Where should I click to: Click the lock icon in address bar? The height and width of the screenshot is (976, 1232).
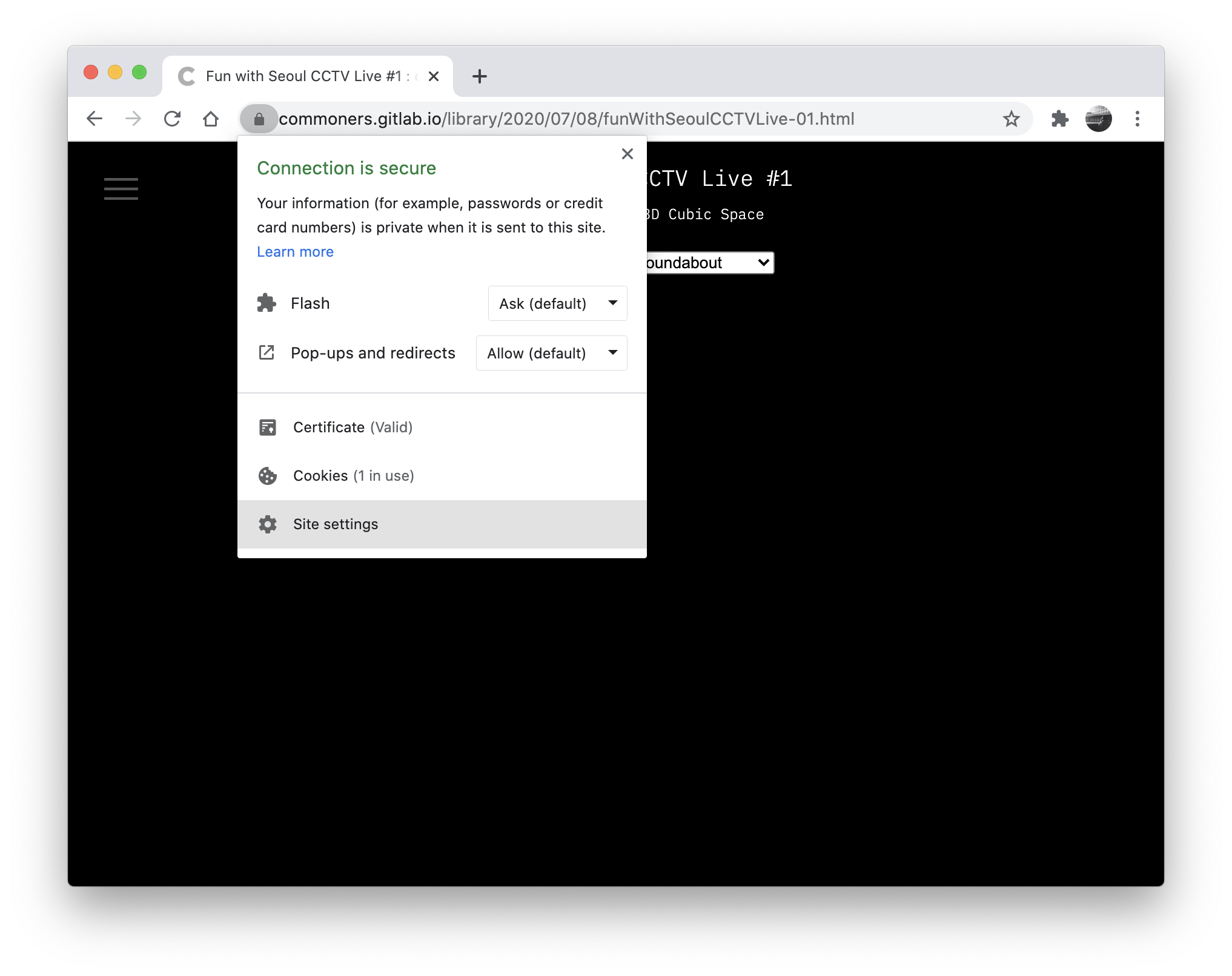(259, 119)
